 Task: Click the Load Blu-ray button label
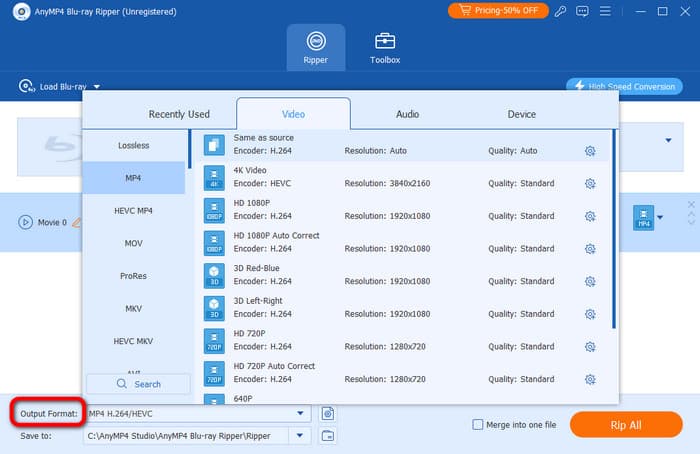[63, 87]
